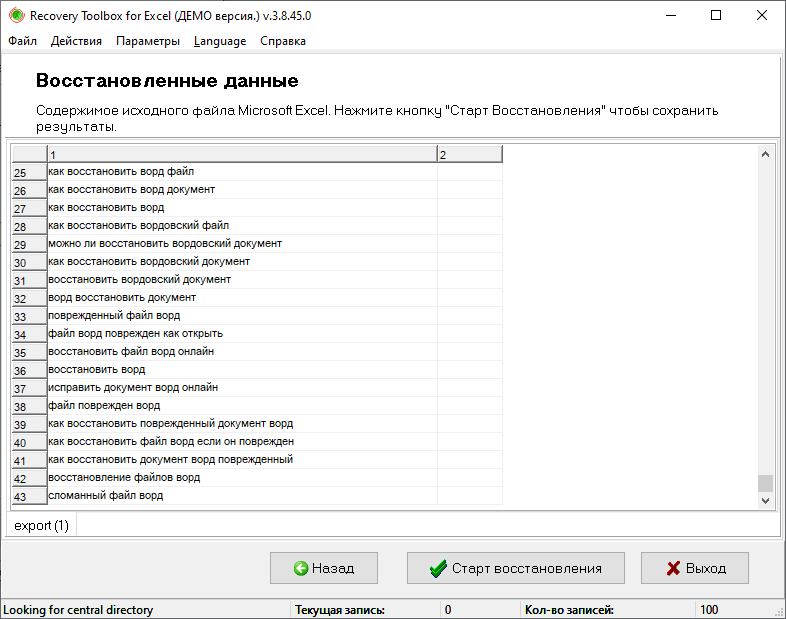Open the Файл menu

click(23, 41)
